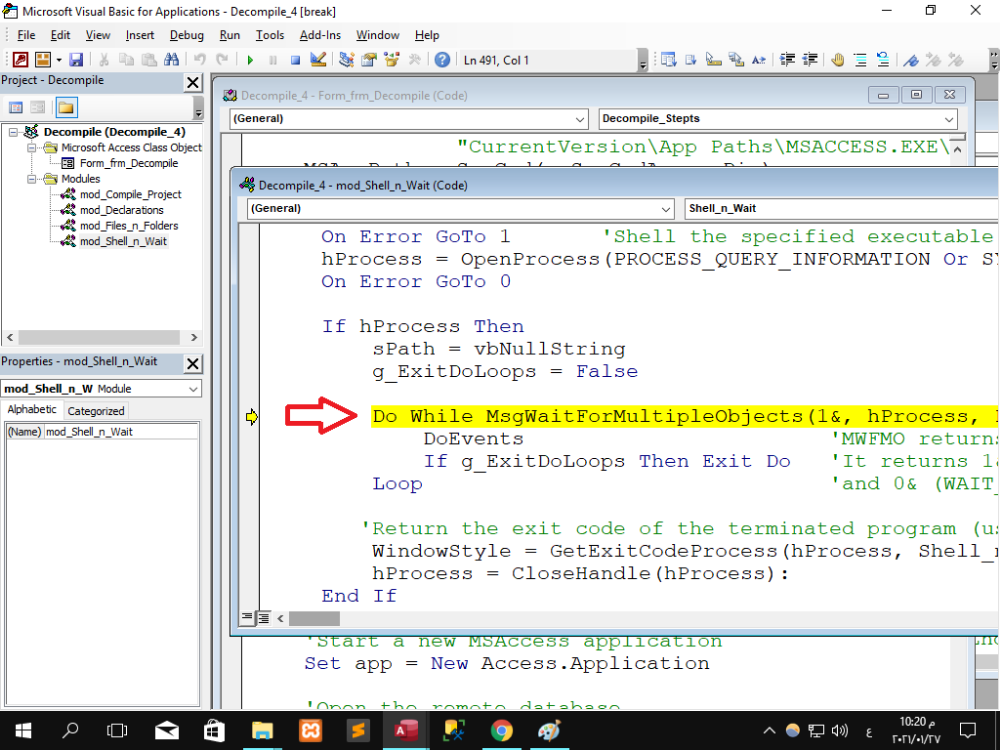Viewport: 1000px width, 750px height.
Task: Open the Edit menu
Action: (x=61, y=35)
